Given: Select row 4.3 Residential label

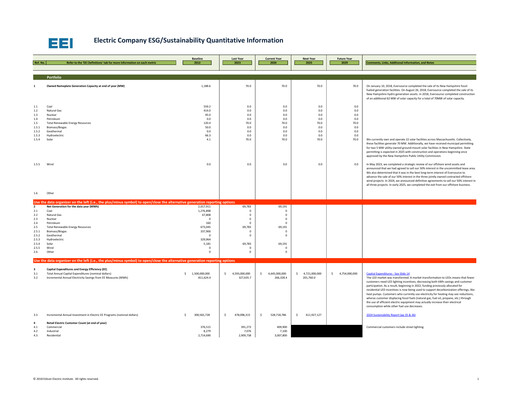Looking at the screenshot, I should coord(54,335).
